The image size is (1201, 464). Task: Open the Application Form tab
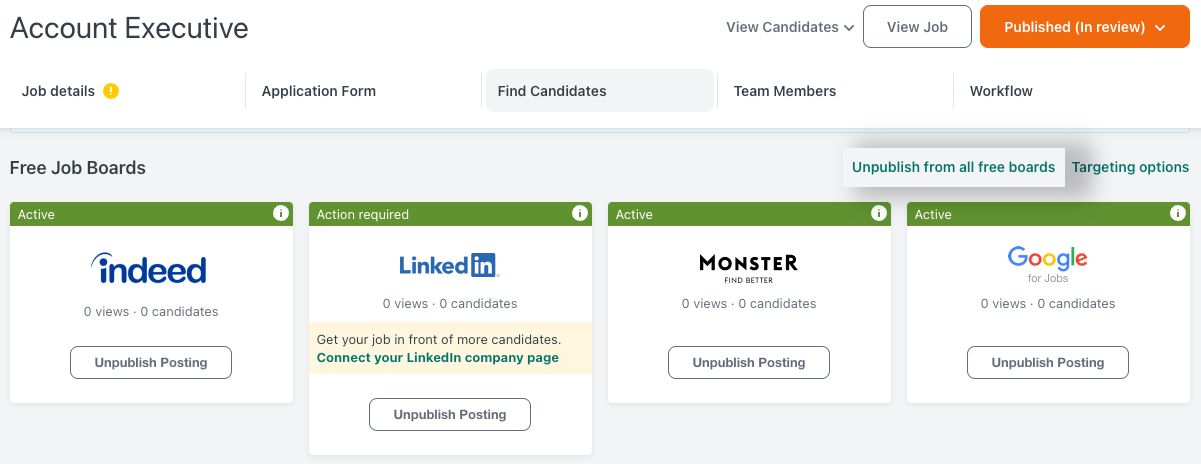point(319,91)
